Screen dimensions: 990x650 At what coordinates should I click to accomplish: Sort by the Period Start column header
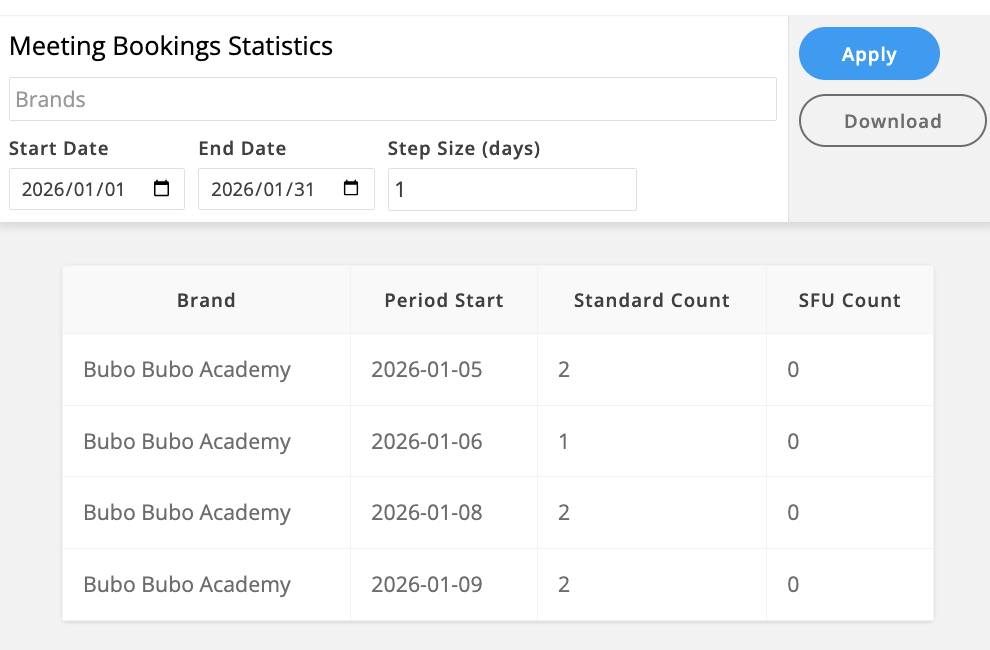(x=444, y=300)
